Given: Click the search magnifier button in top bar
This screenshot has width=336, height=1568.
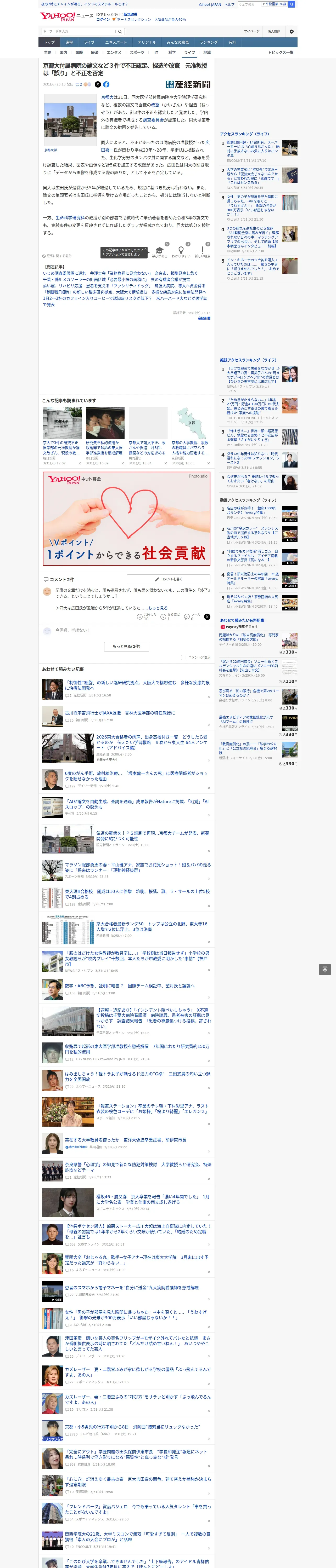Looking at the screenshot, I should 292,4.
